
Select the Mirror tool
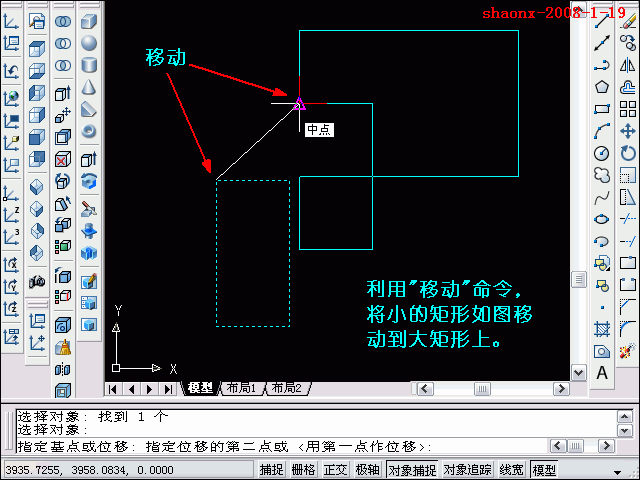(x=628, y=65)
